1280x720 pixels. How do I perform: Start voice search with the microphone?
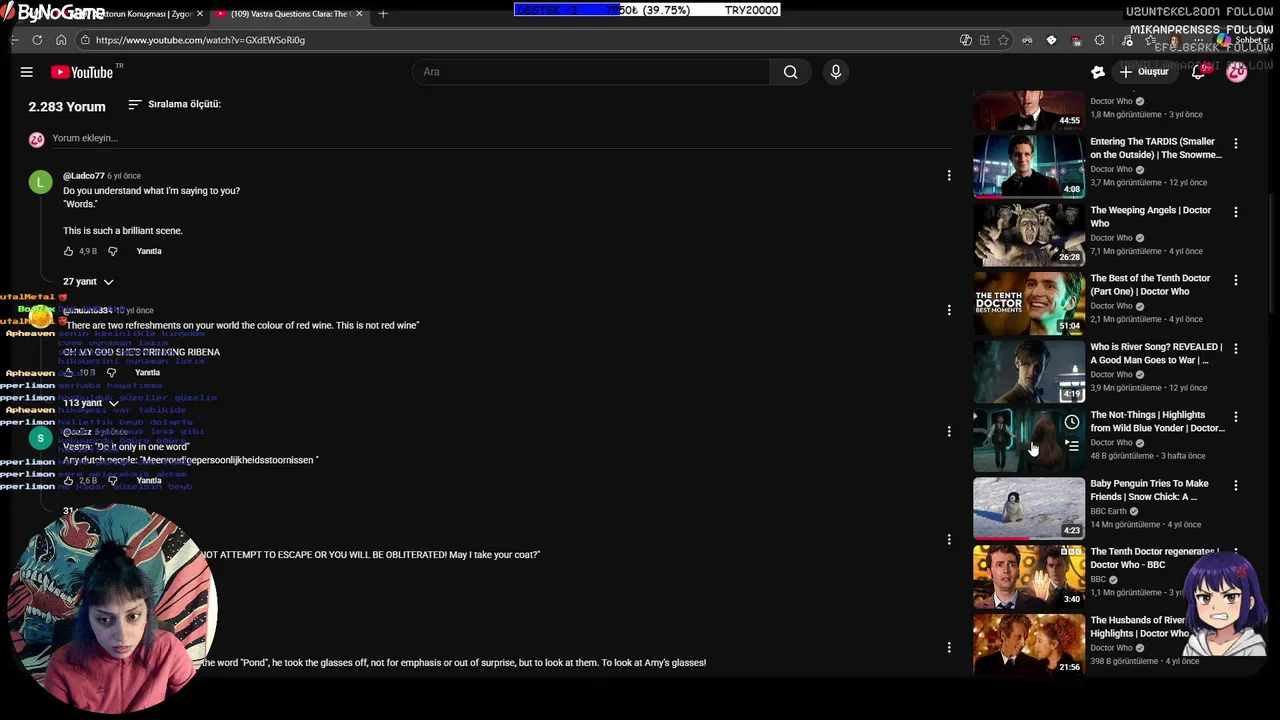(836, 72)
